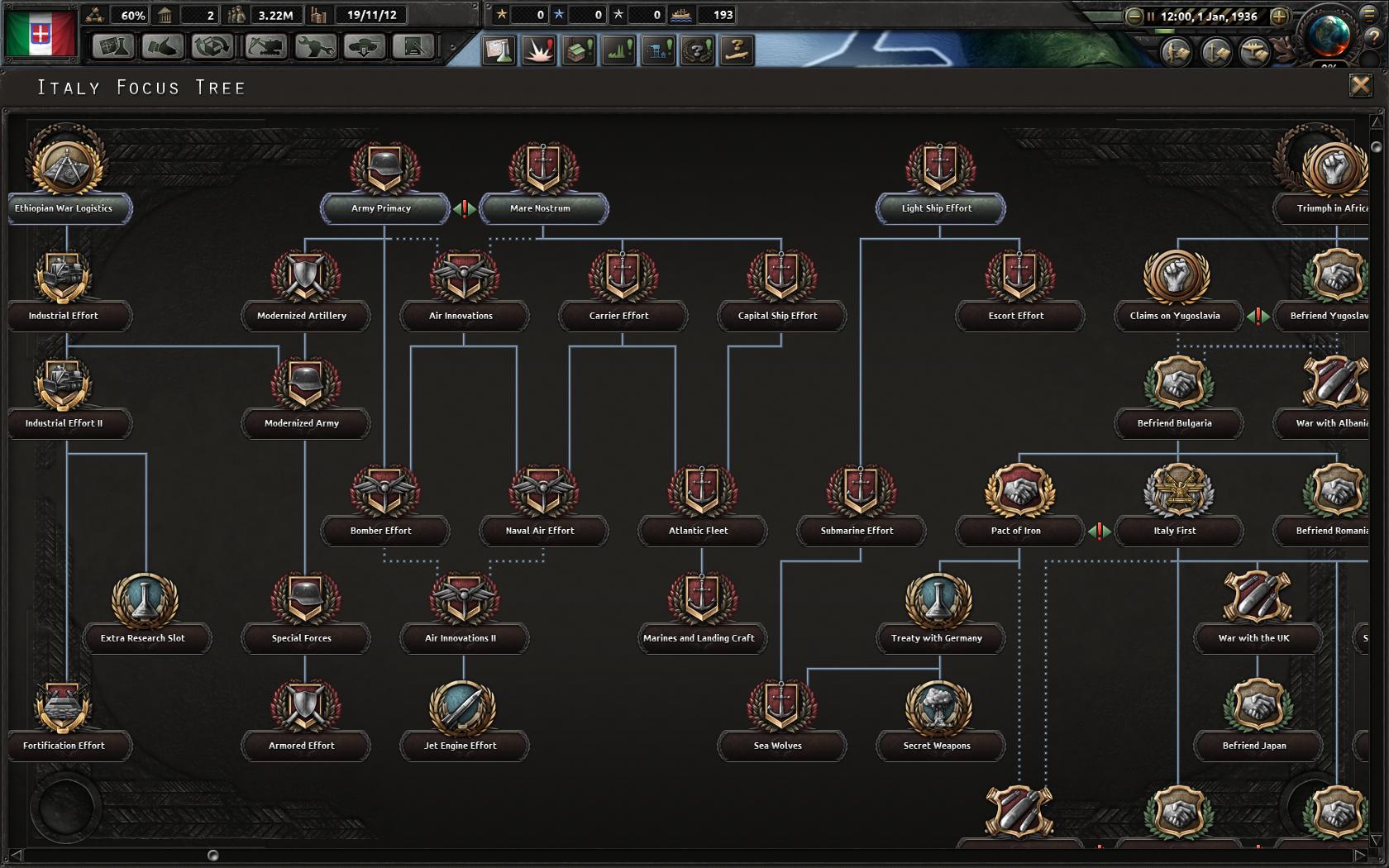Click the horizontal scrollbar thumb
The image size is (1389, 868).
click(x=213, y=855)
